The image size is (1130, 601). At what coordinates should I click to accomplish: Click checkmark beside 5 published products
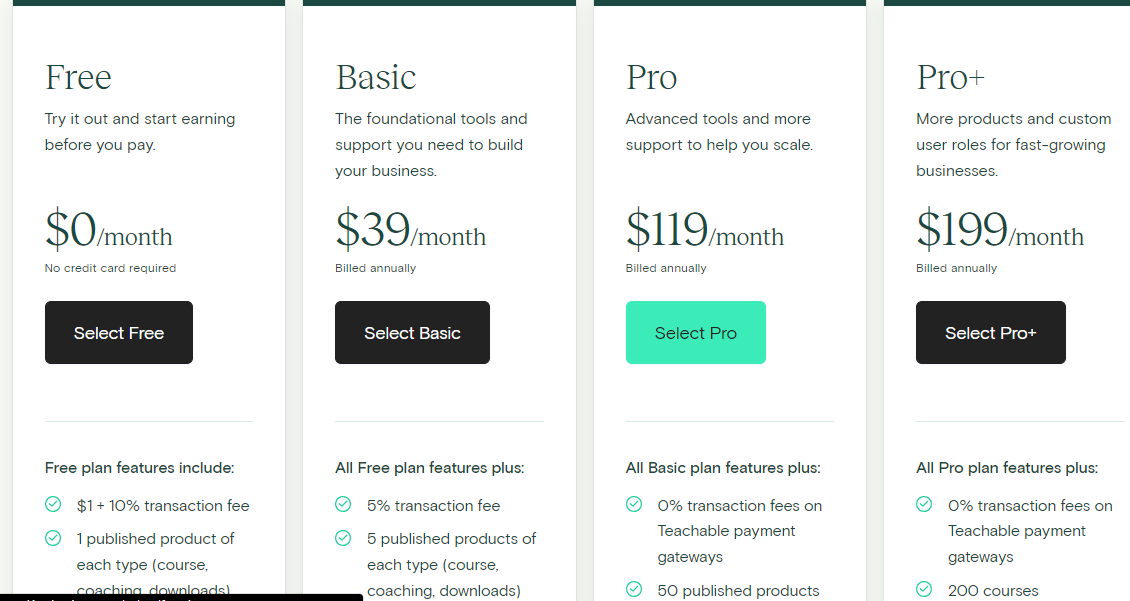(x=343, y=538)
